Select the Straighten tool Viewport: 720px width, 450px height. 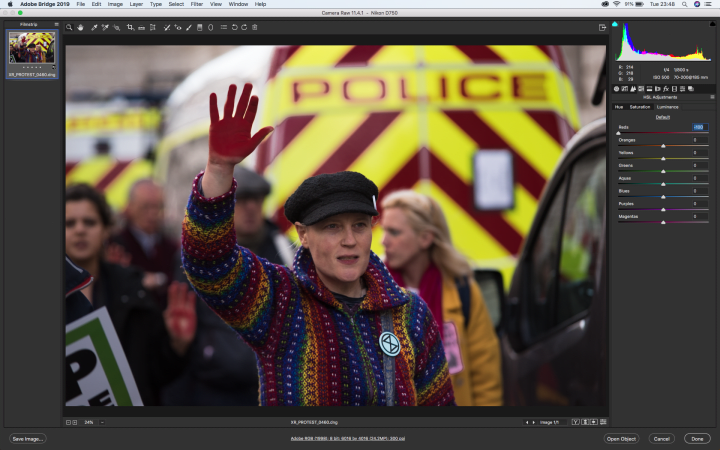pos(141,28)
